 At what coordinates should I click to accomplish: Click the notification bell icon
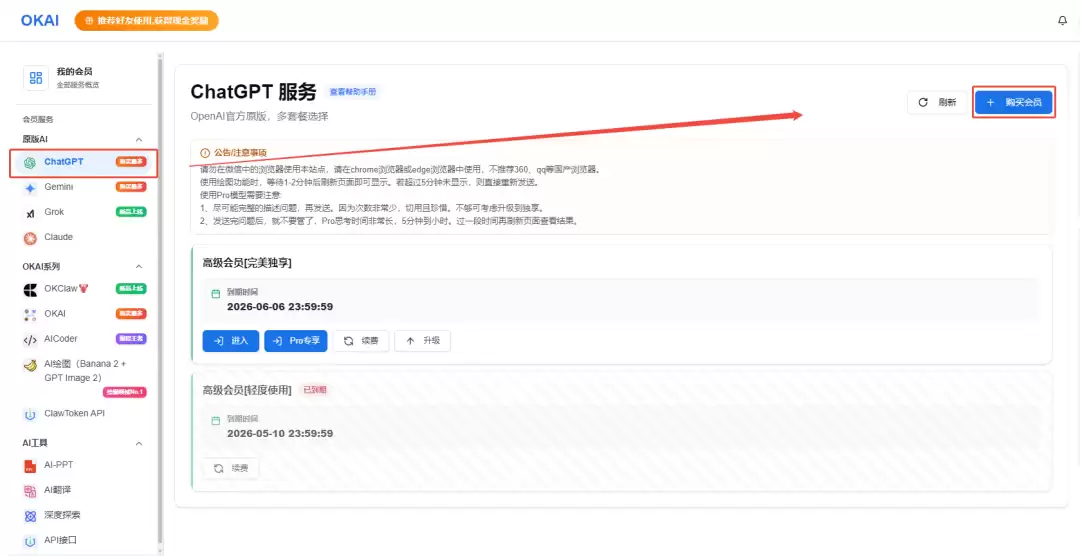click(x=1062, y=21)
